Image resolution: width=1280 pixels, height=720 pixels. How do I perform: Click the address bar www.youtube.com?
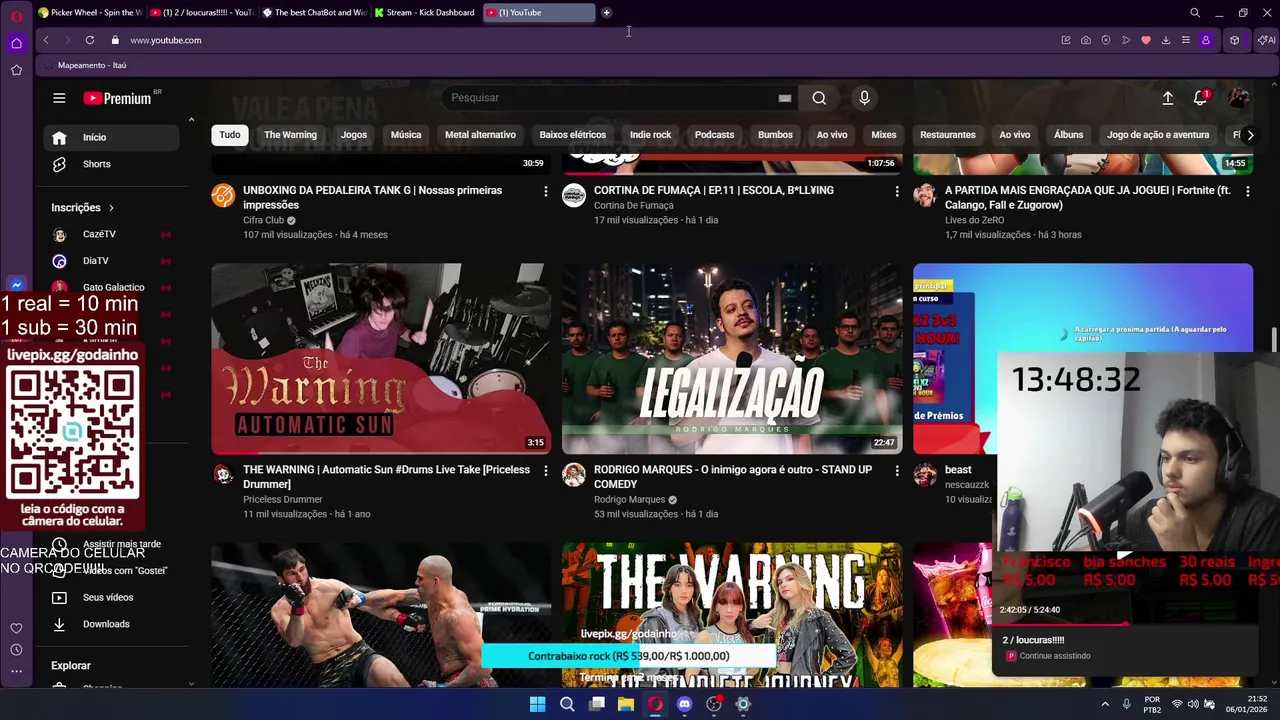tap(166, 40)
